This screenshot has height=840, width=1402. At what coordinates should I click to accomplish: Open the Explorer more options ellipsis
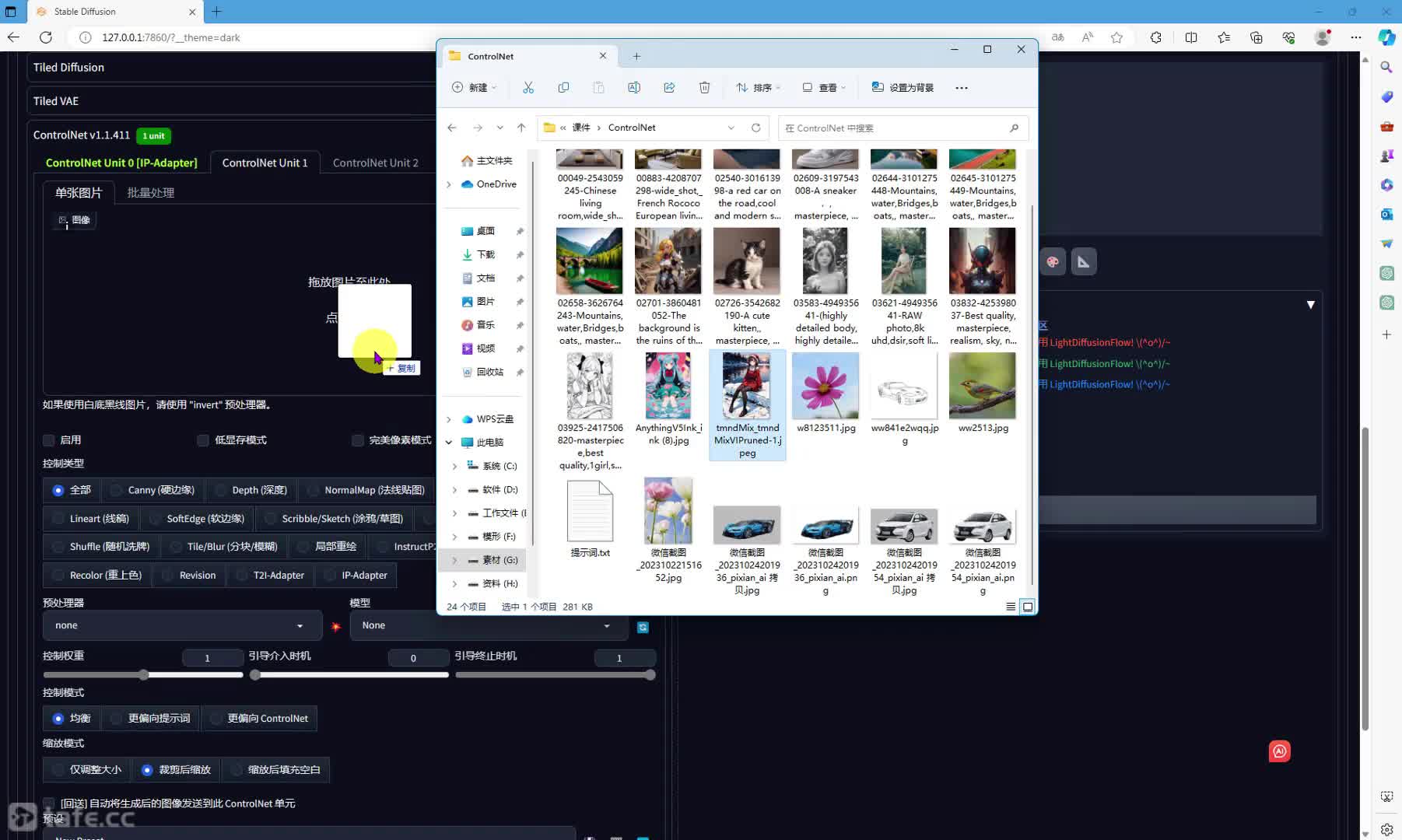(962, 88)
